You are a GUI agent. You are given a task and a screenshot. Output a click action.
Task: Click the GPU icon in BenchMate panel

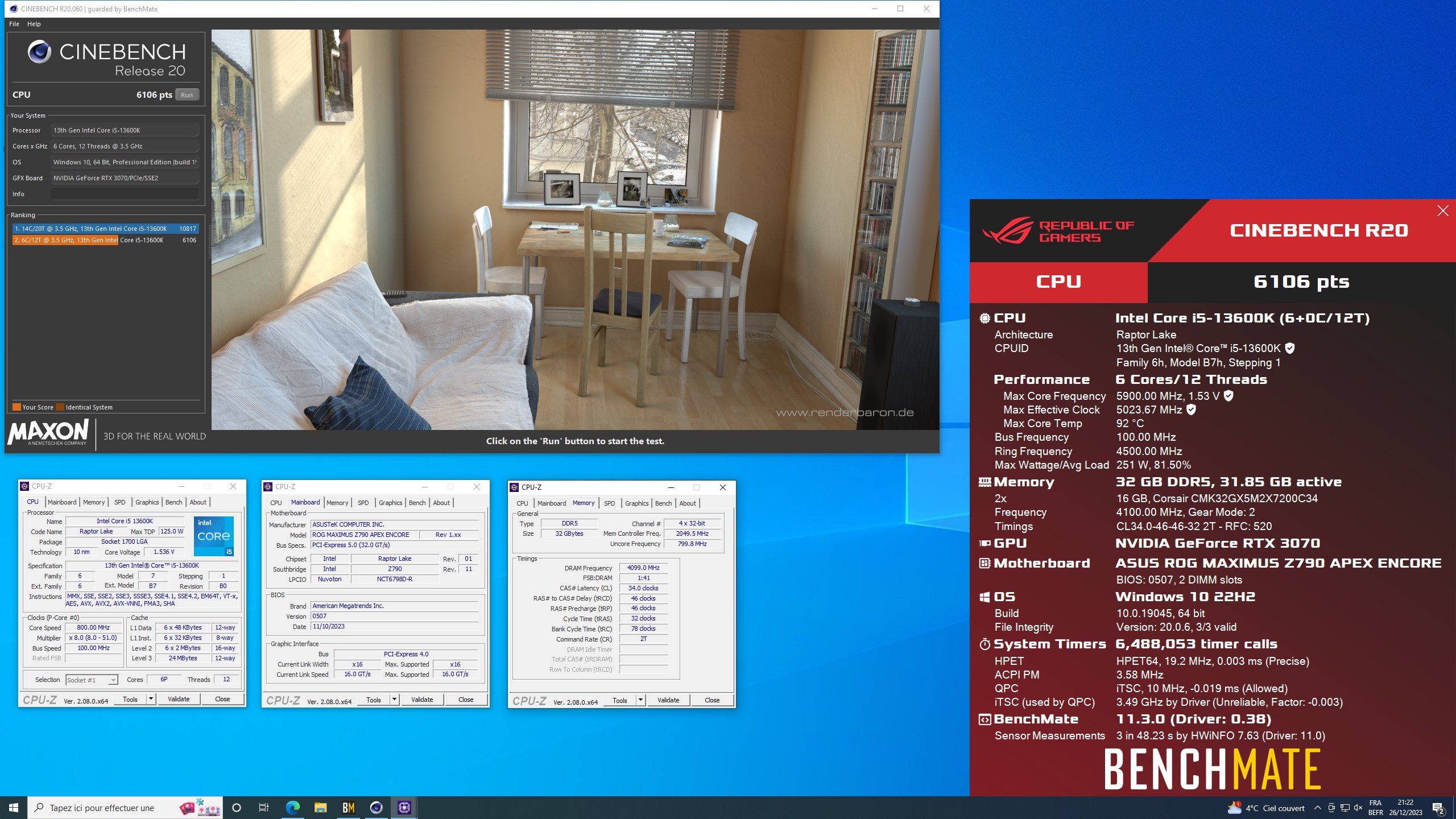tap(985, 544)
